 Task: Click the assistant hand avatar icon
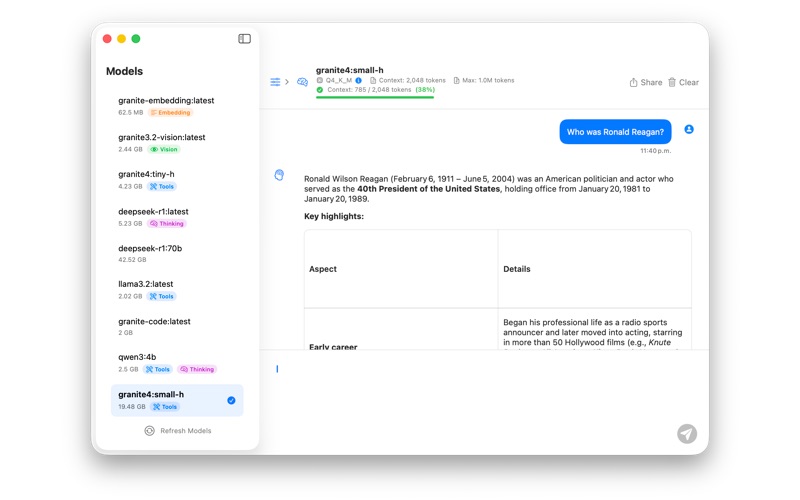click(x=279, y=175)
